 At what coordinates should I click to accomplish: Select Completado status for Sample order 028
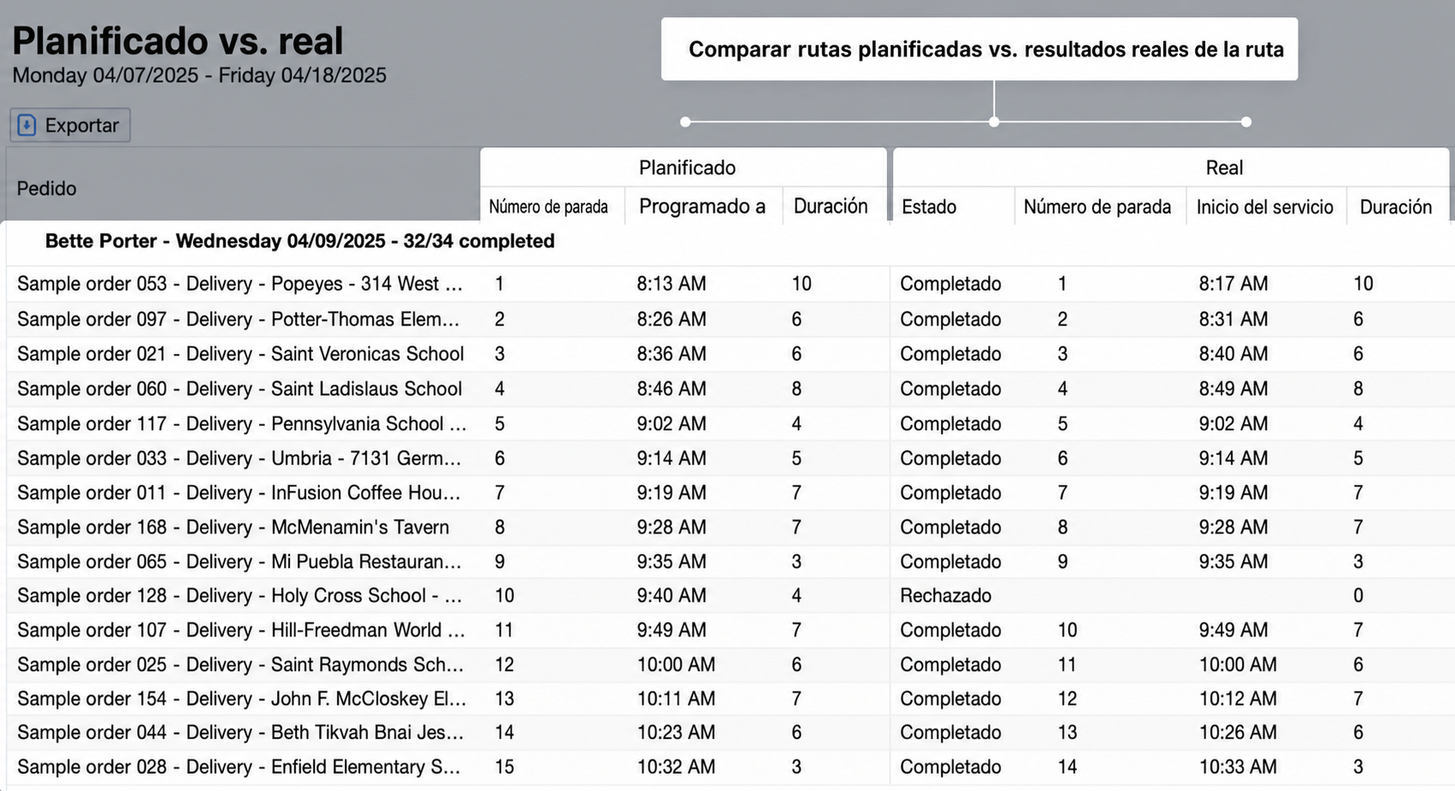click(951, 767)
